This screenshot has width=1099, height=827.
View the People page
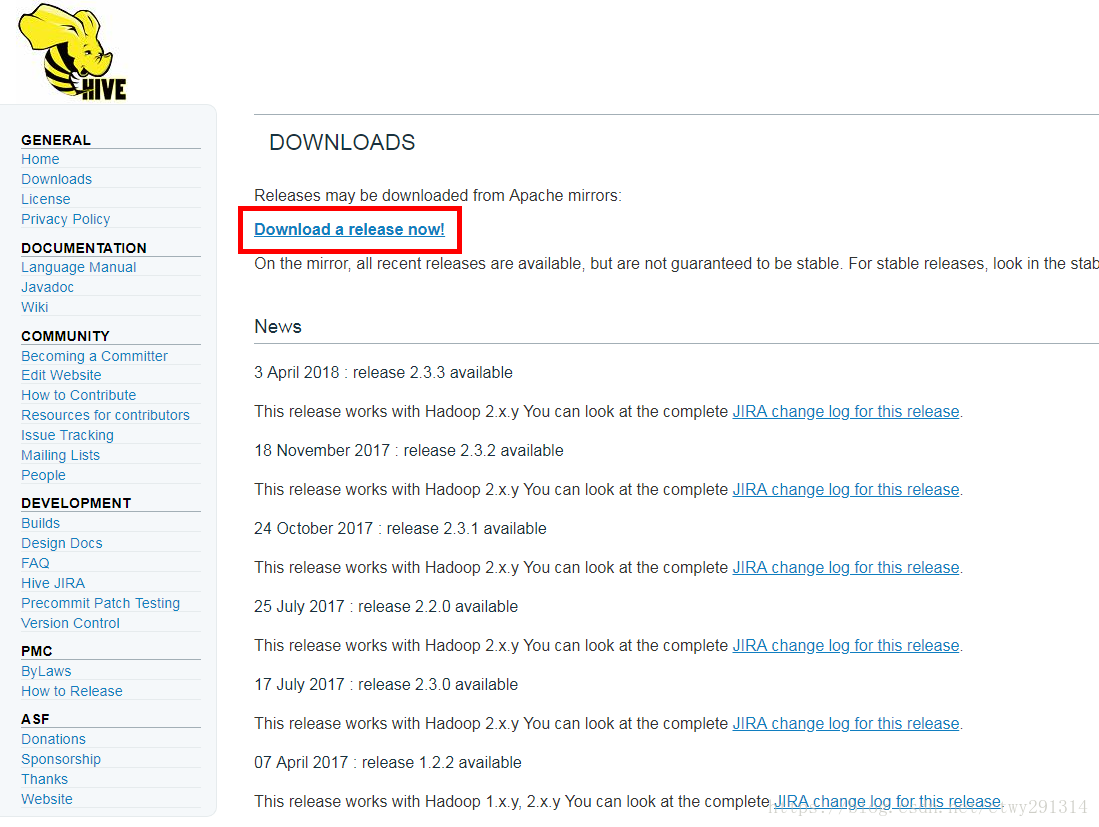pyautogui.click(x=43, y=475)
